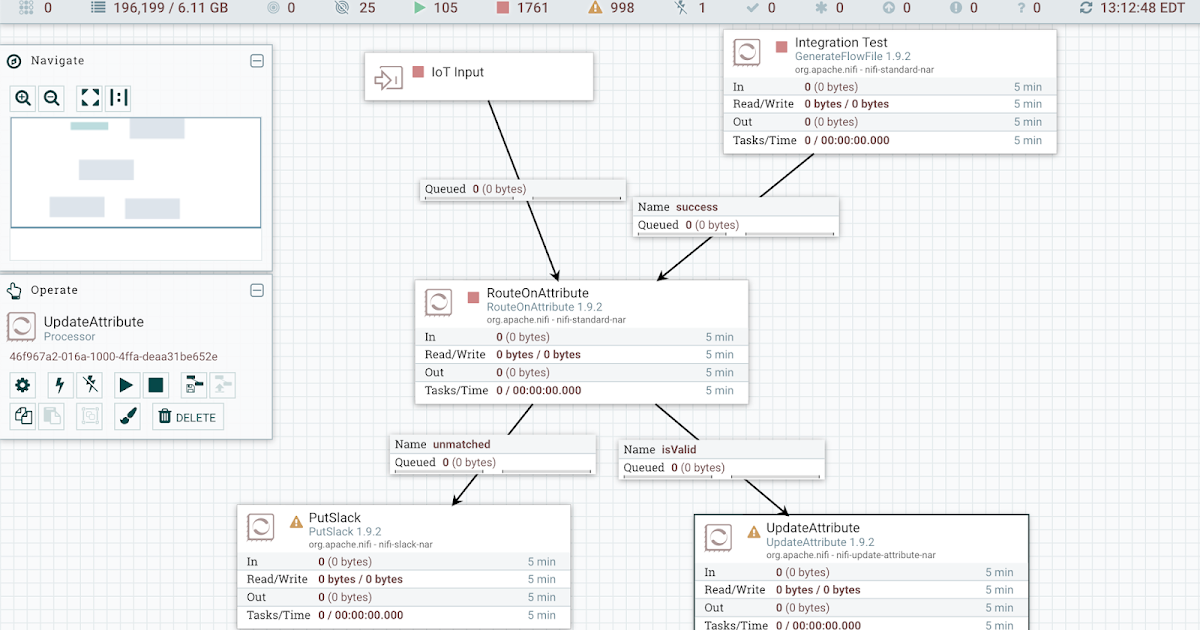Enable the processor via the lightning icon
The image size is (1200, 630).
[58, 385]
